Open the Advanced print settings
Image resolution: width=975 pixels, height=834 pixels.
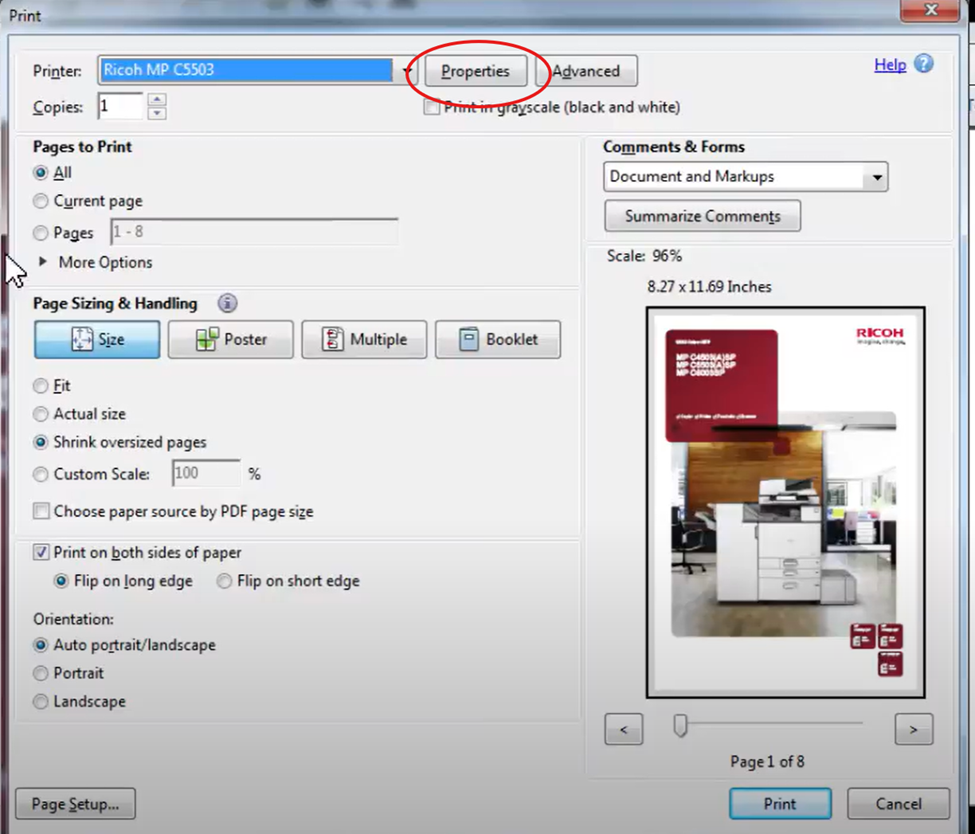click(x=586, y=71)
